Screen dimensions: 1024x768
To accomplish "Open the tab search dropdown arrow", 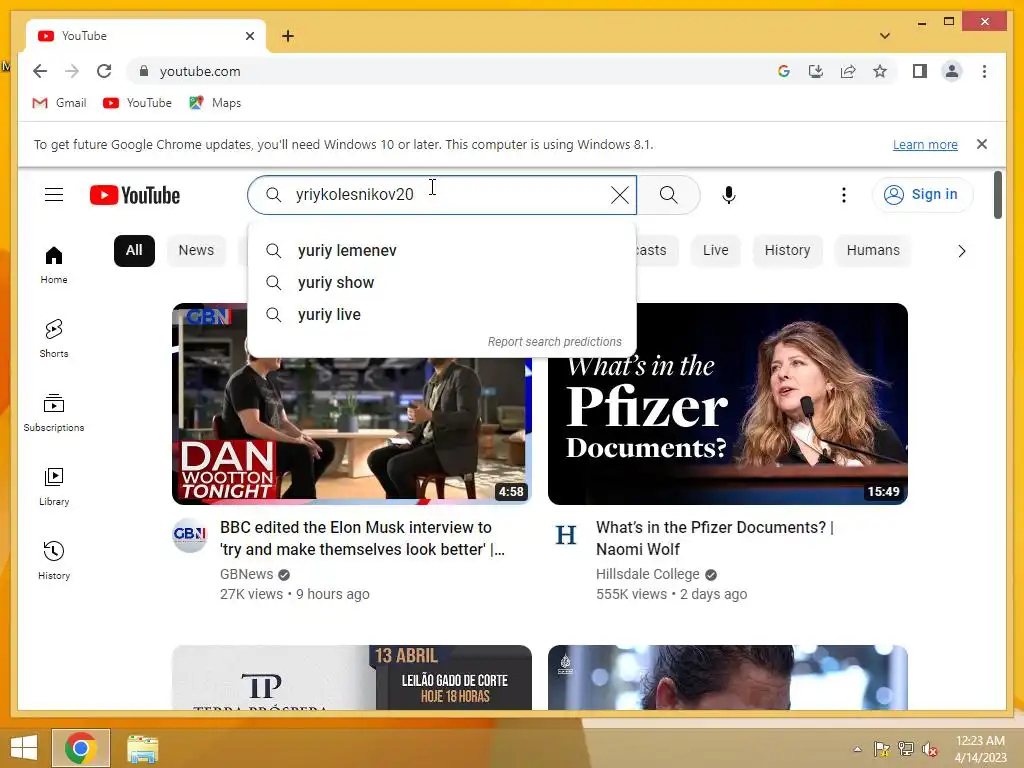I will click(884, 36).
